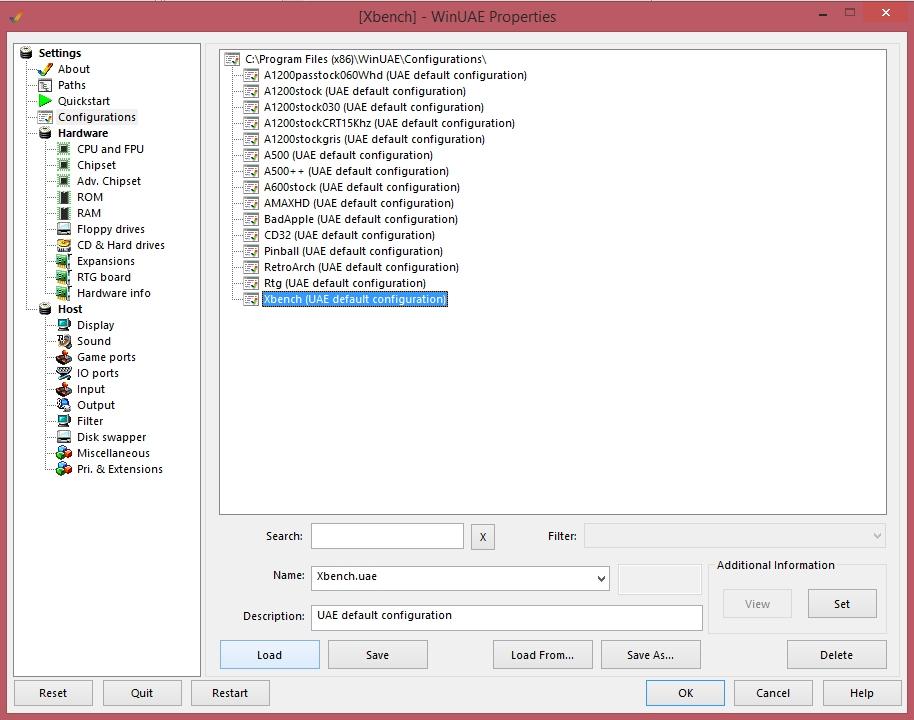Click the Reset button
The height and width of the screenshot is (720, 914).
(53, 693)
